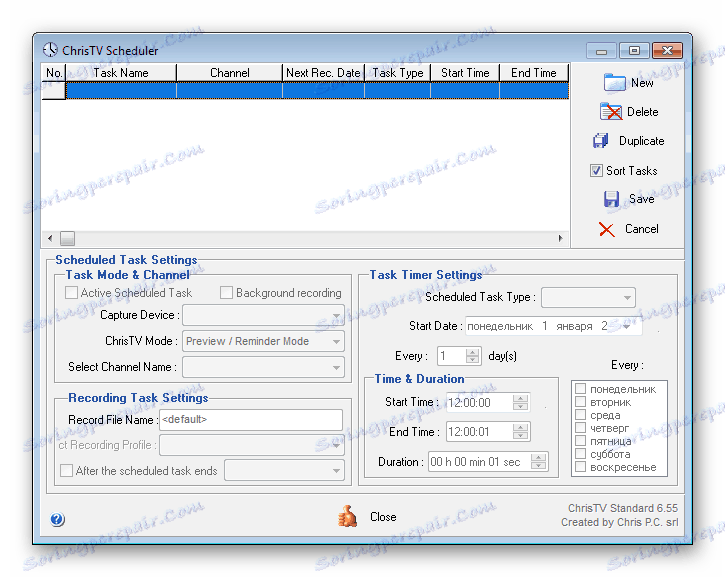Click the Save floppy disk icon
Screen dimensions: 725x577
pyautogui.click(x=611, y=199)
